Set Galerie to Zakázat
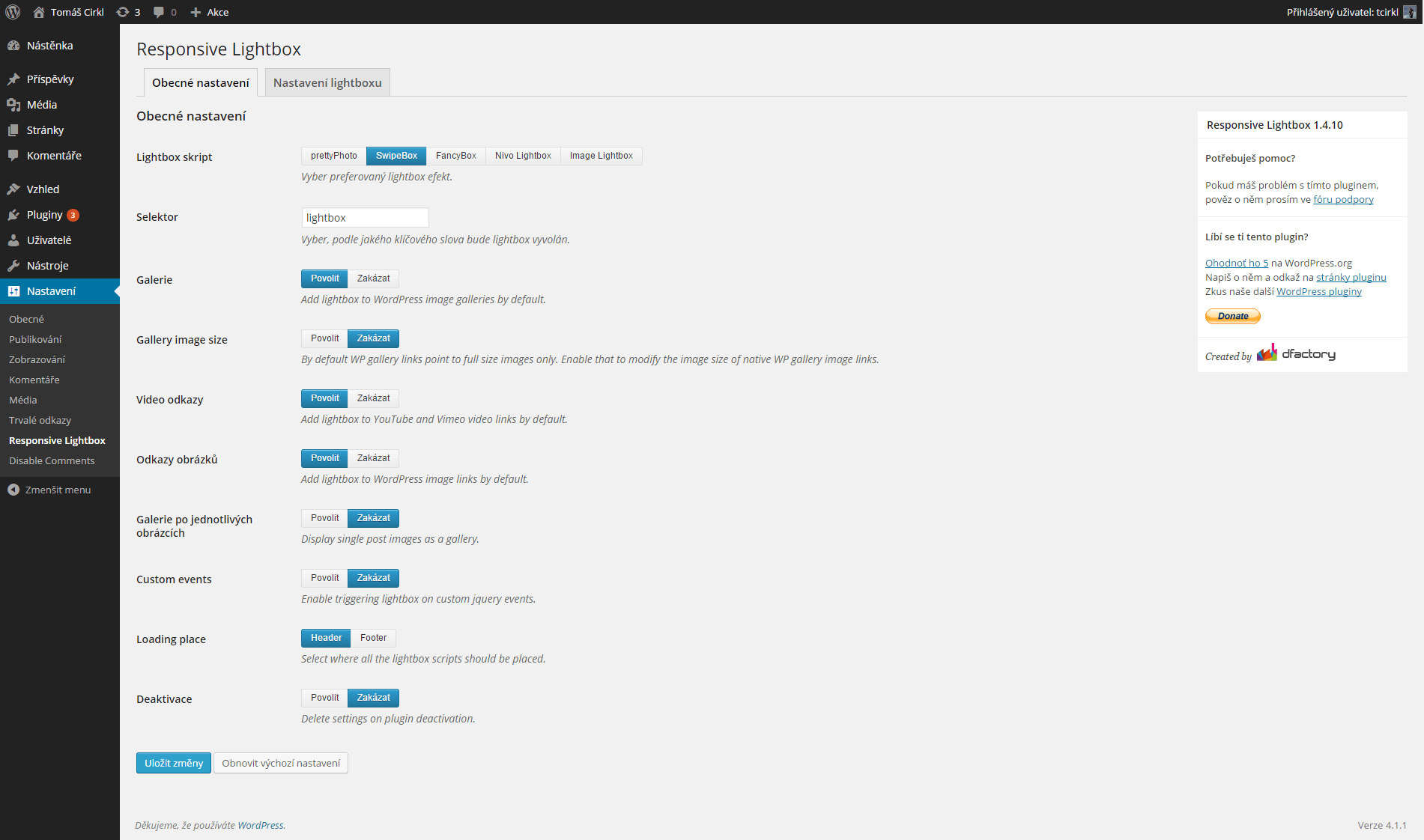The width and height of the screenshot is (1424, 840). (x=373, y=279)
